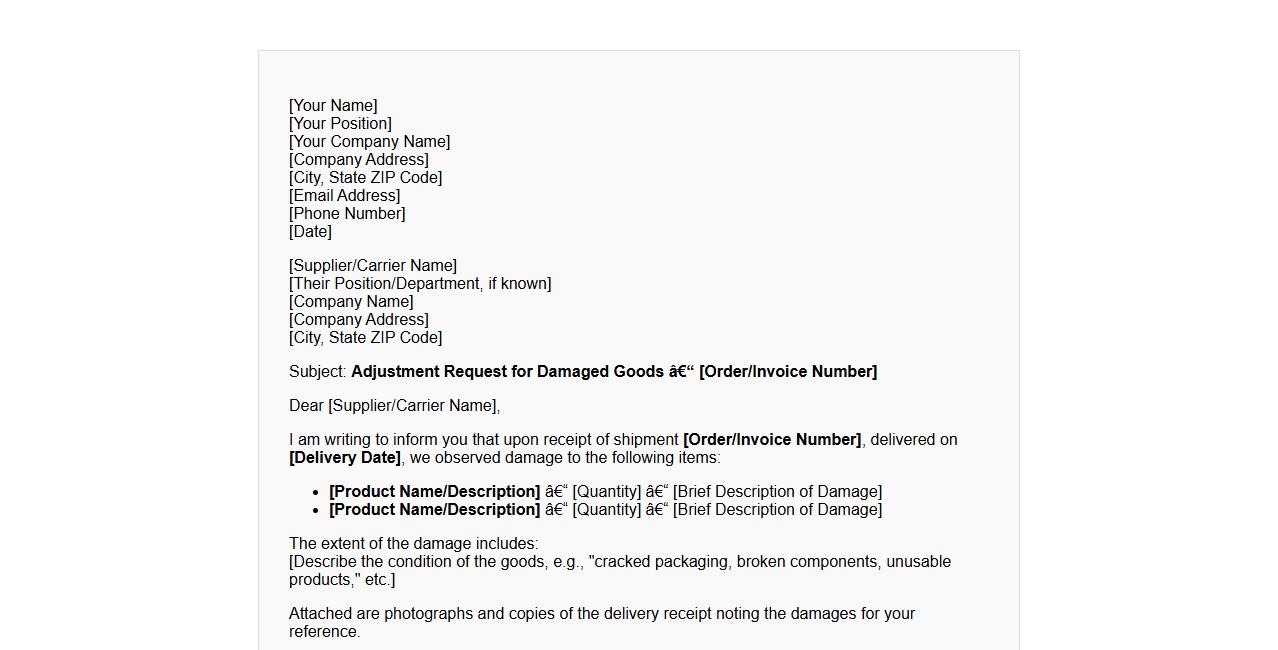Image resolution: width=1278 pixels, height=650 pixels.
Task: Click the [Email Address] placeholder line
Action: coord(344,196)
